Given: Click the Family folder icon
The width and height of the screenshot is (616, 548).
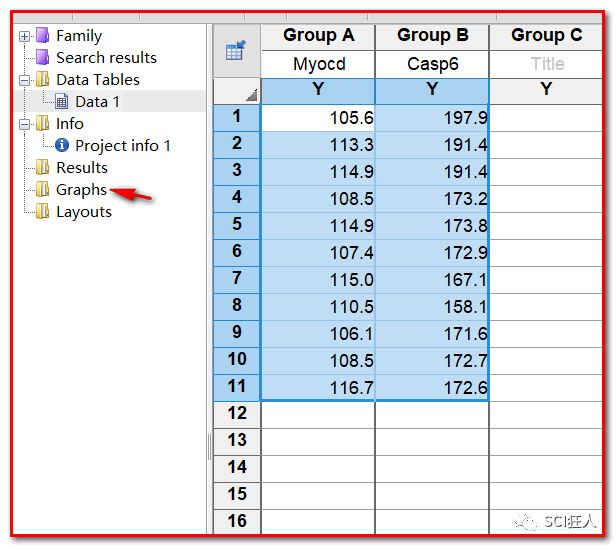Looking at the screenshot, I should point(42,36).
